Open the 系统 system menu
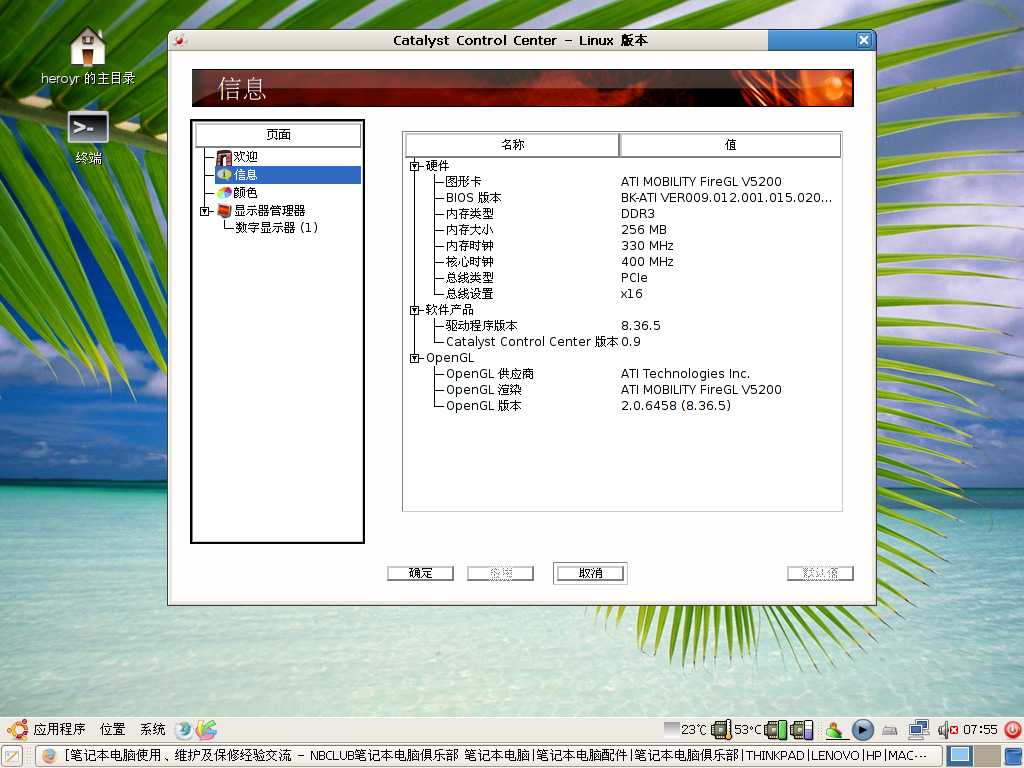The width and height of the screenshot is (1024, 768). (x=153, y=730)
